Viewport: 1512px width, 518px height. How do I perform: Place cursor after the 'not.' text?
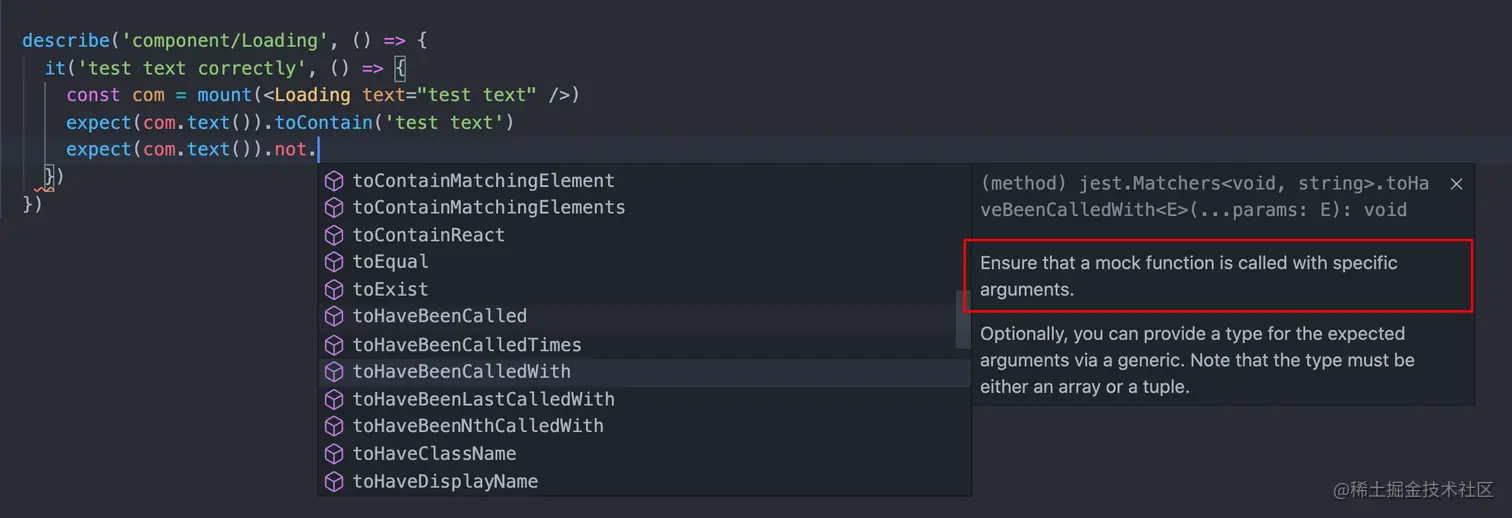(319, 149)
